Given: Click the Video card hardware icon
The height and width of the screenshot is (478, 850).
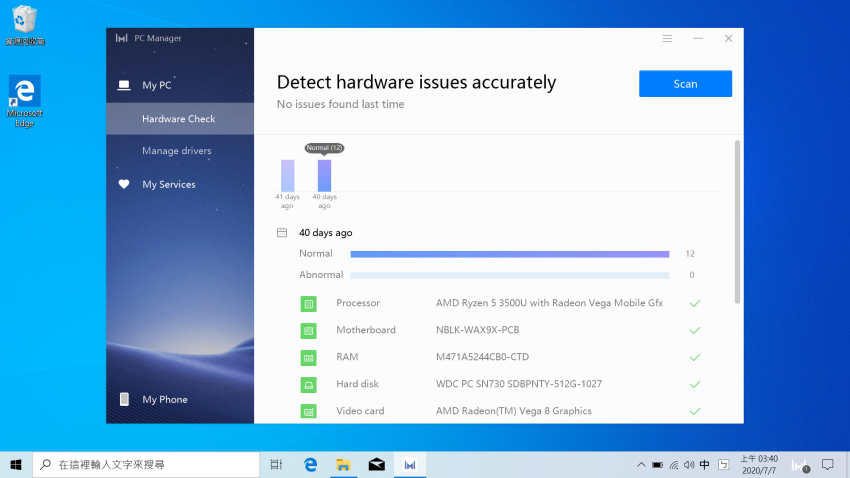Looking at the screenshot, I should 308,411.
